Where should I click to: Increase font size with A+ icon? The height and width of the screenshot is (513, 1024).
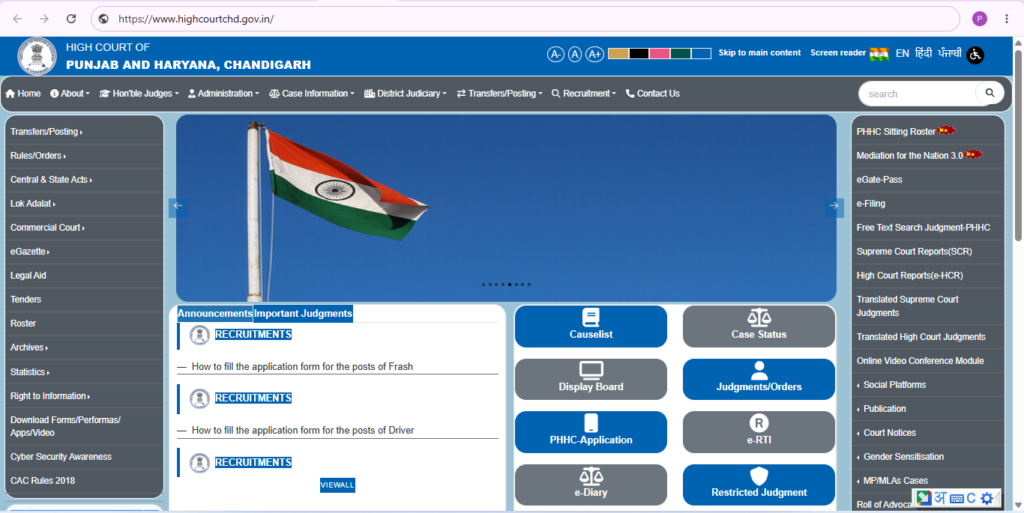pos(594,54)
